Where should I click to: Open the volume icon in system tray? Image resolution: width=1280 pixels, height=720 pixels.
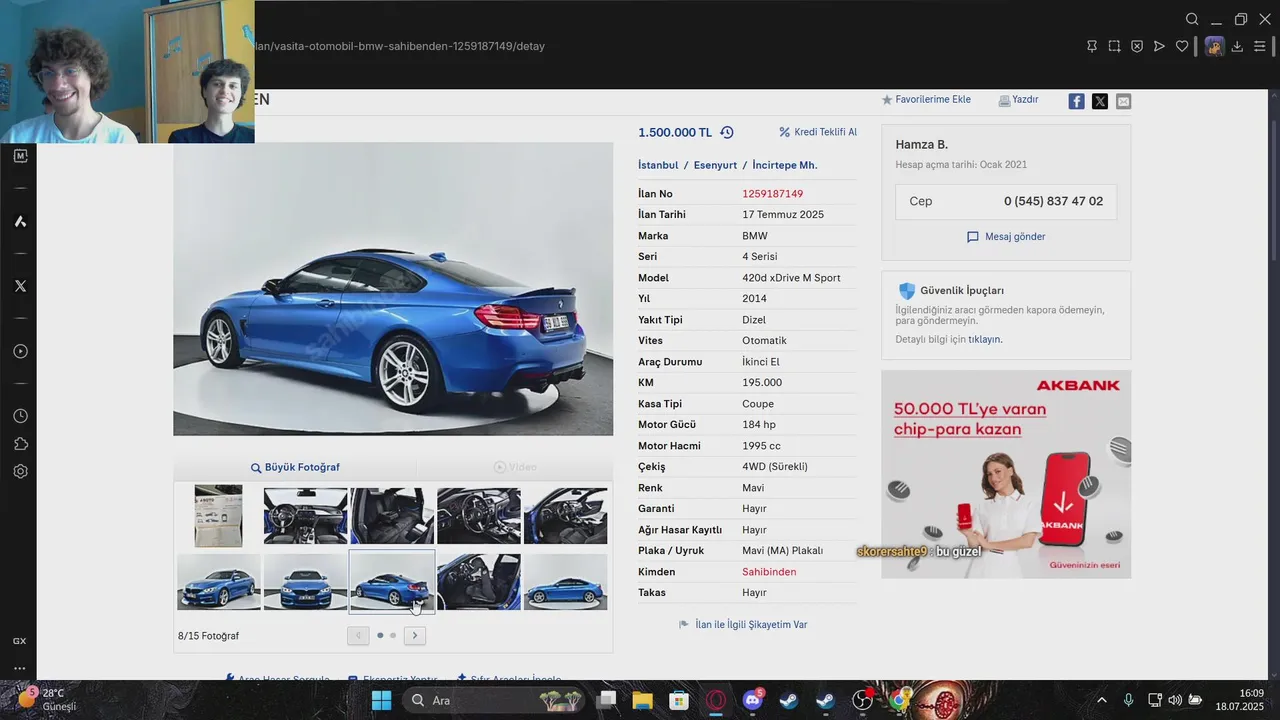tap(1174, 700)
